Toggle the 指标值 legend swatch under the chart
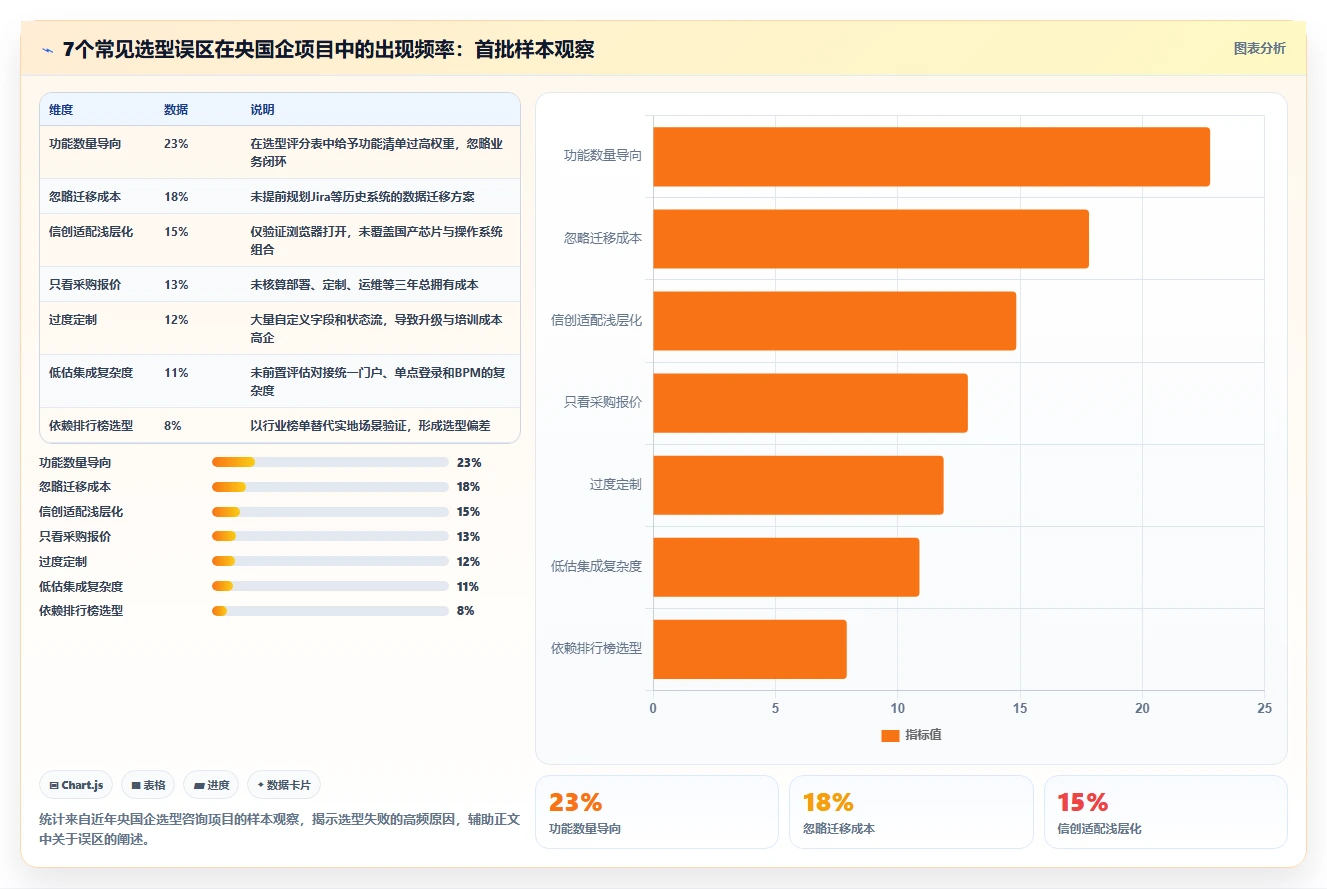Viewport: 1327px width, 889px height. pyautogui.click(x=890, y=735)
